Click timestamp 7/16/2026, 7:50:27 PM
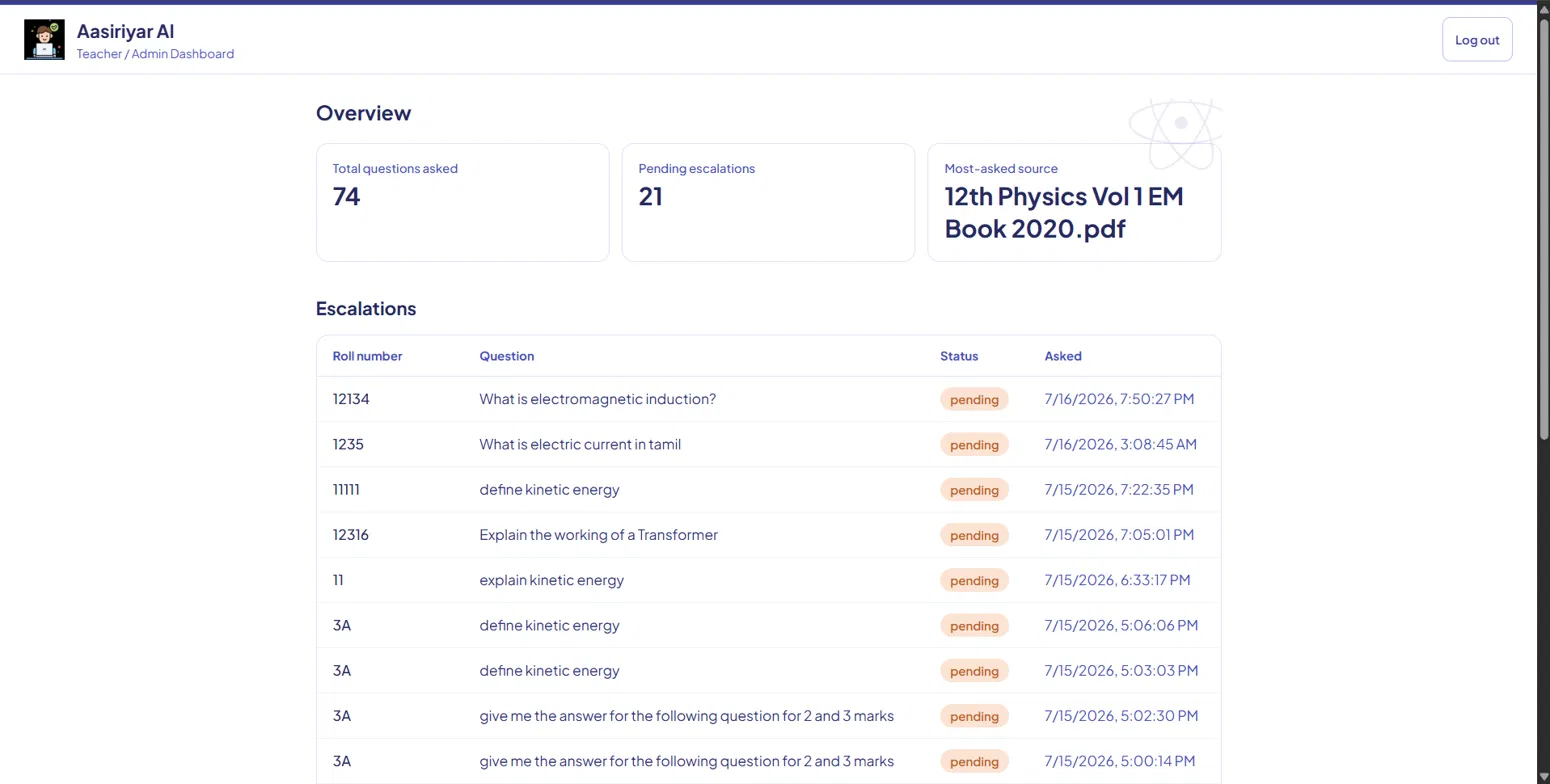The height and width of the screenshot is (784, 1550). pyautogui.click(x=1119, y=399)
